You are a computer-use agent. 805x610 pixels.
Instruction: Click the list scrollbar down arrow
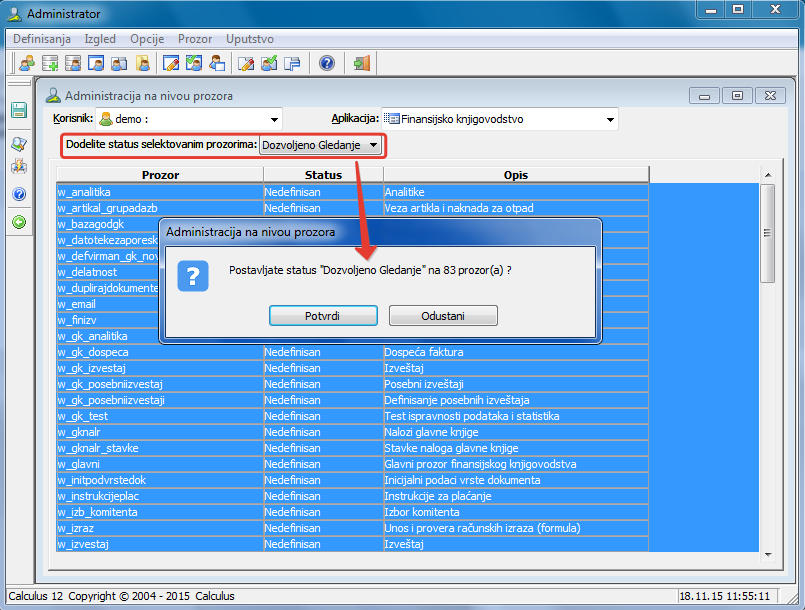(768, 555)
